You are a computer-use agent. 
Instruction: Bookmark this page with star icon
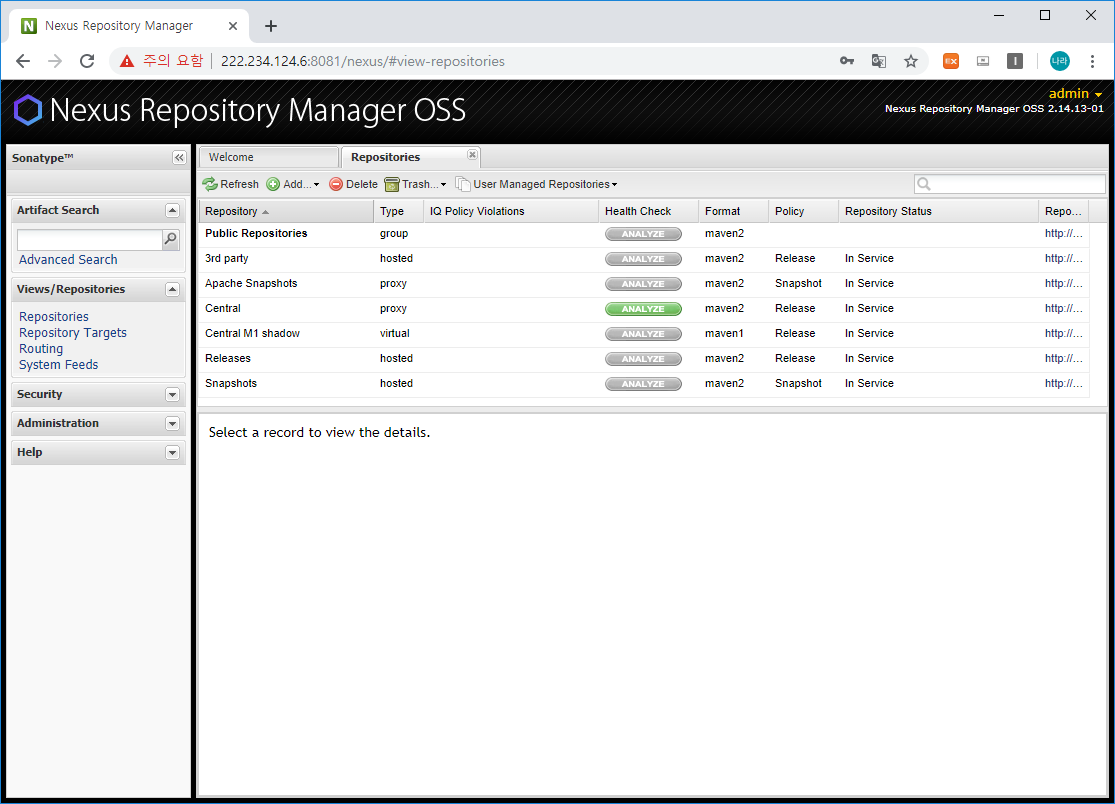click(x=911, y=61)
